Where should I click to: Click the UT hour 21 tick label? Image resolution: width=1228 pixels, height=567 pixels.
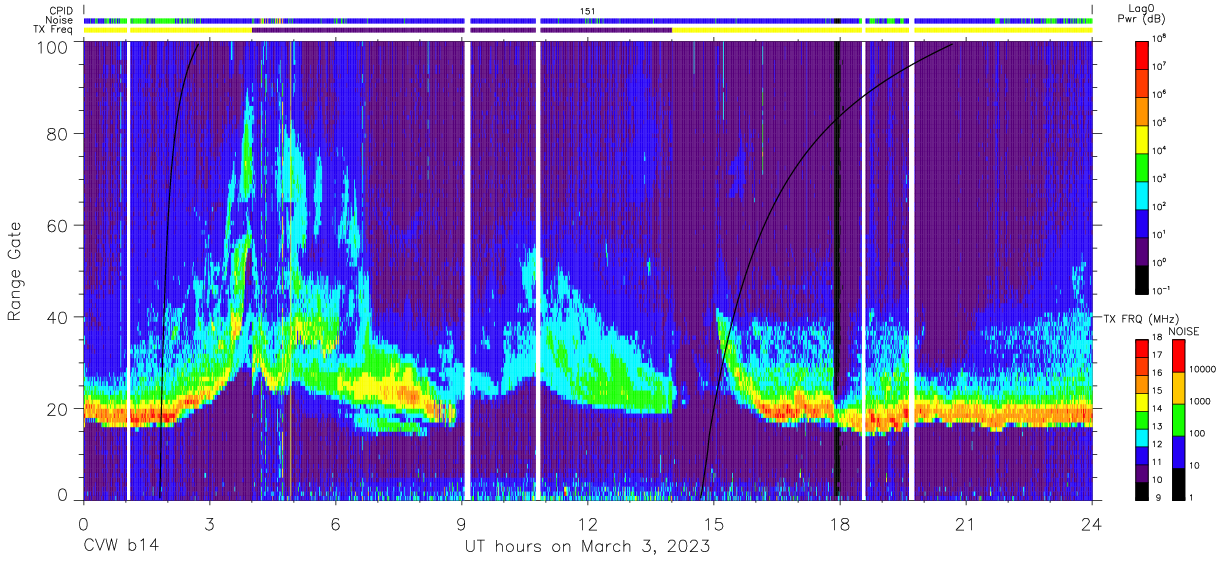pyautogui.click(x=966, y=523)
